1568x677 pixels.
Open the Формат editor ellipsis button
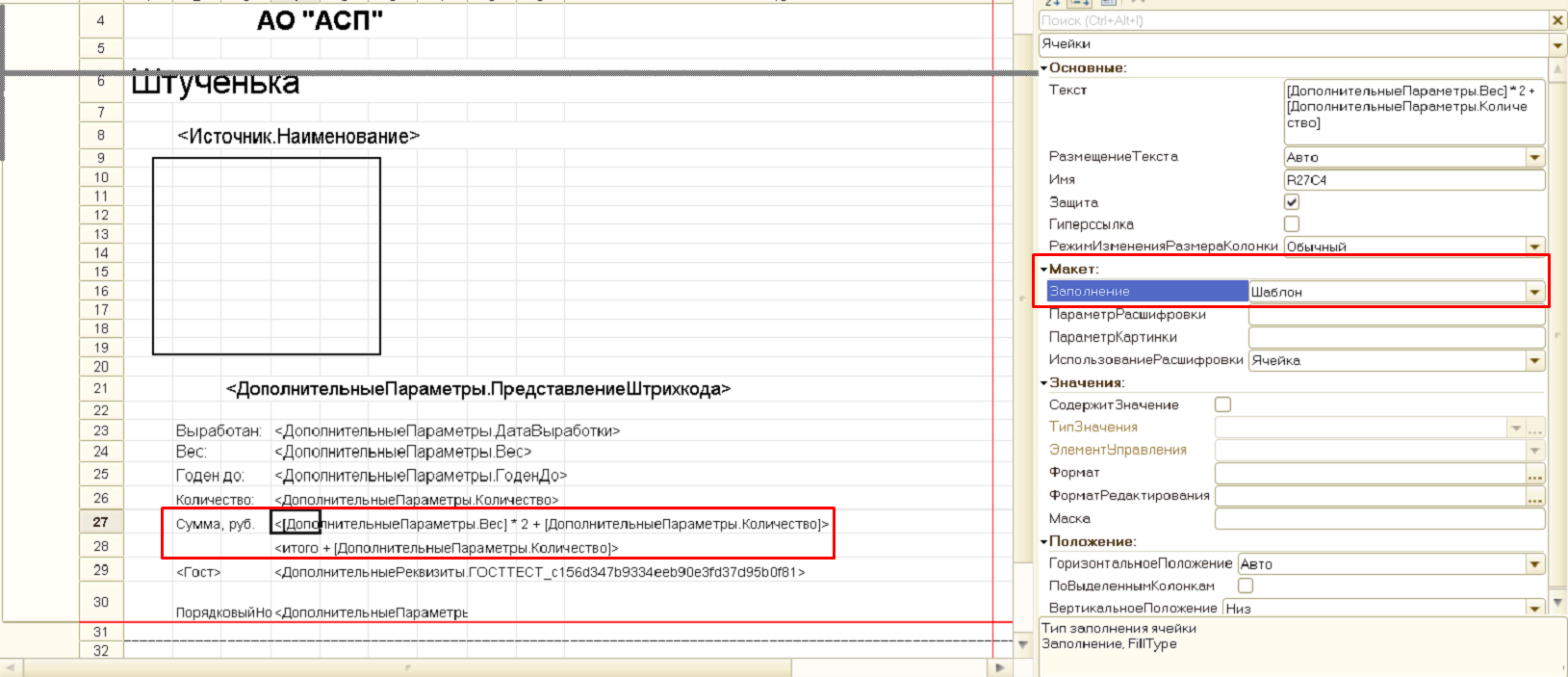[1534, 473]
